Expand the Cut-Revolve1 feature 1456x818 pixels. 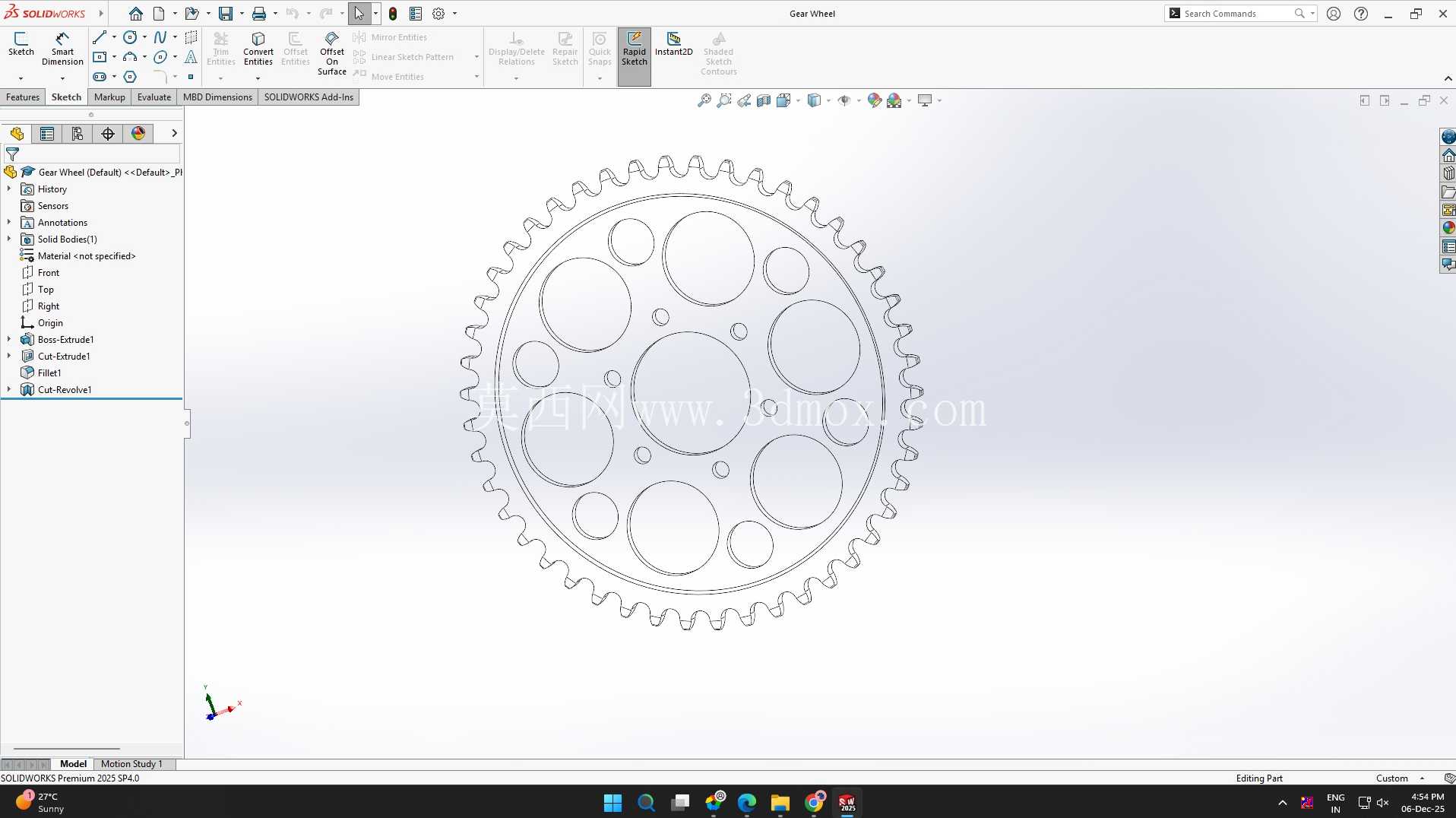[9, 389]
